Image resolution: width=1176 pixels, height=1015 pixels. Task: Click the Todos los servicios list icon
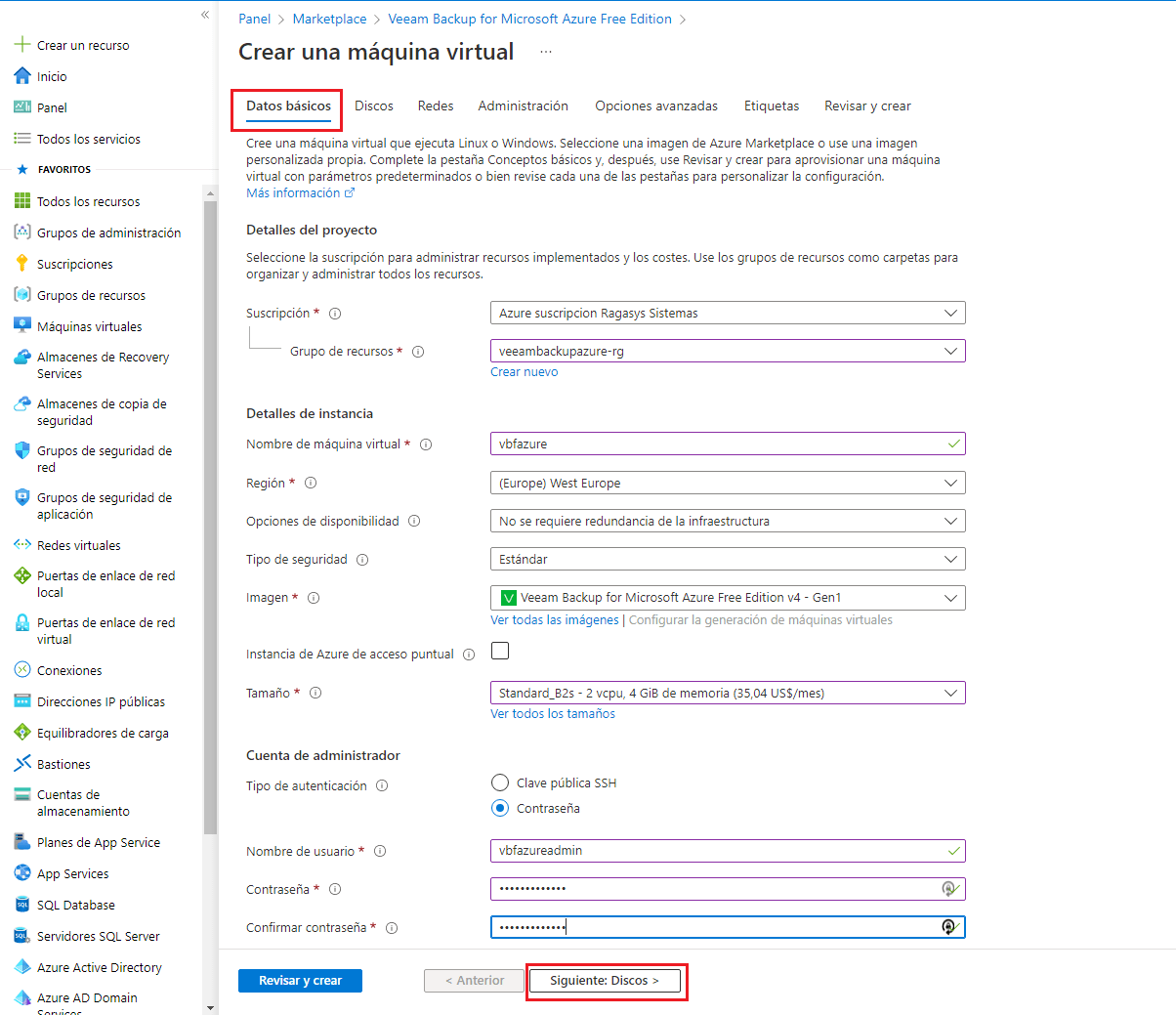[21, 139]
